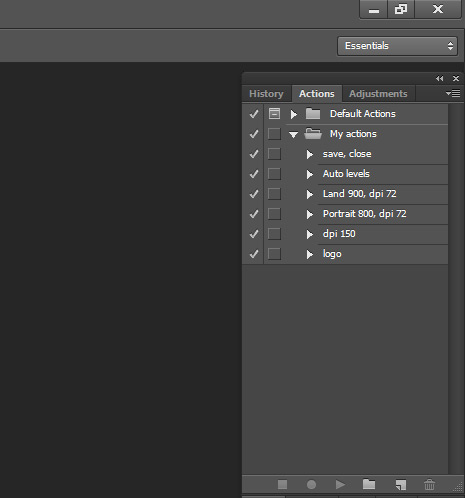Click the Play selection icon
The width and height of the screenshot is (465, 498).
[340, 484]
